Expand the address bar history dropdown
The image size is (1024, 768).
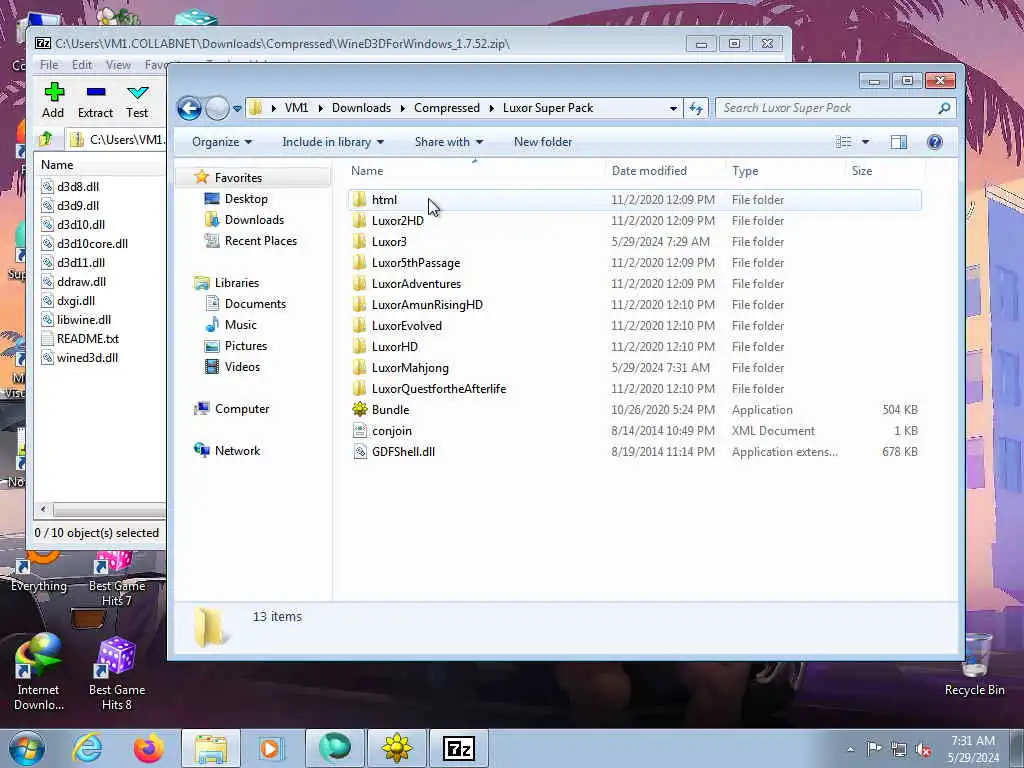tap(673, 108)
